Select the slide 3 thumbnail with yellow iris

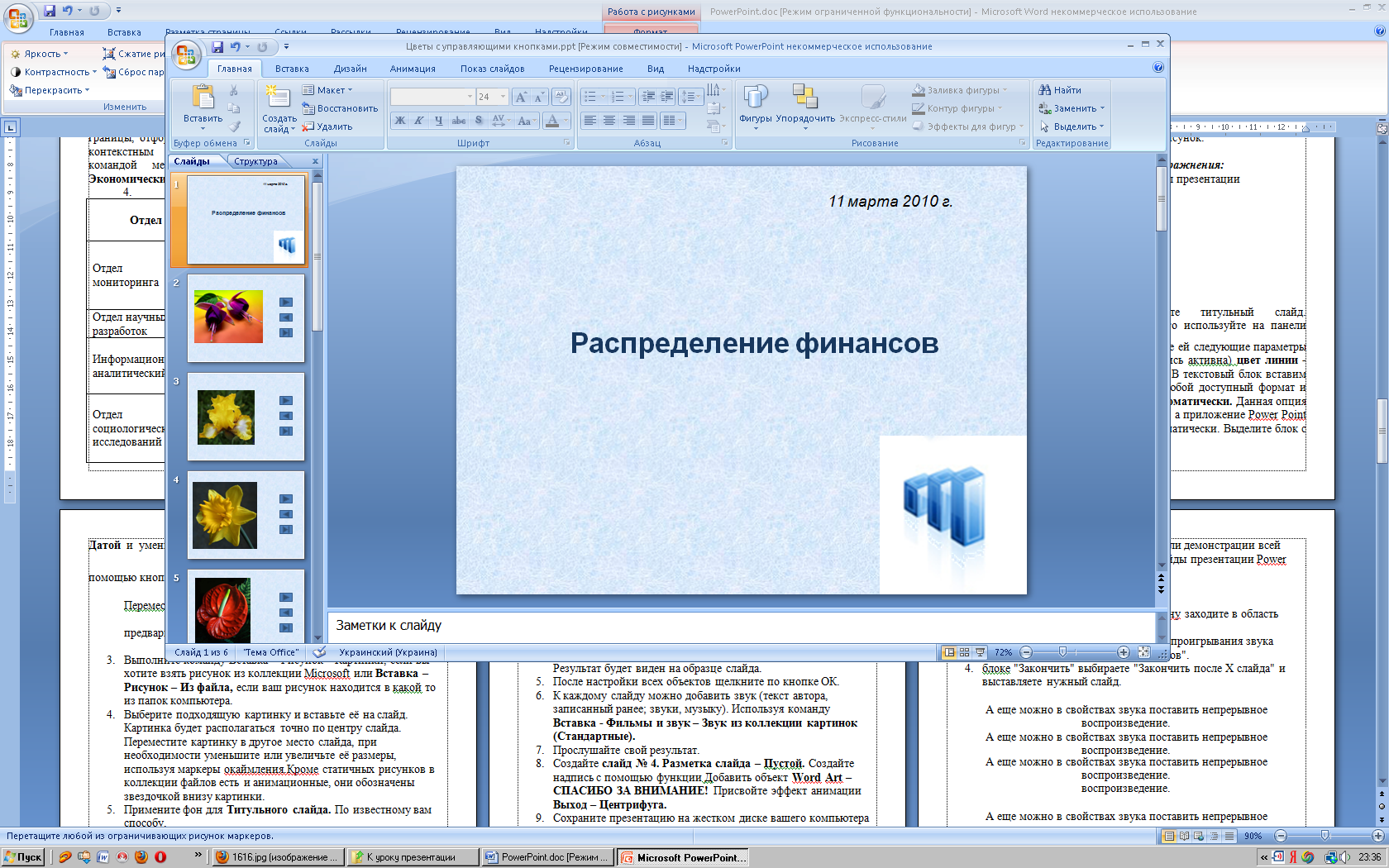click(246, 416)
